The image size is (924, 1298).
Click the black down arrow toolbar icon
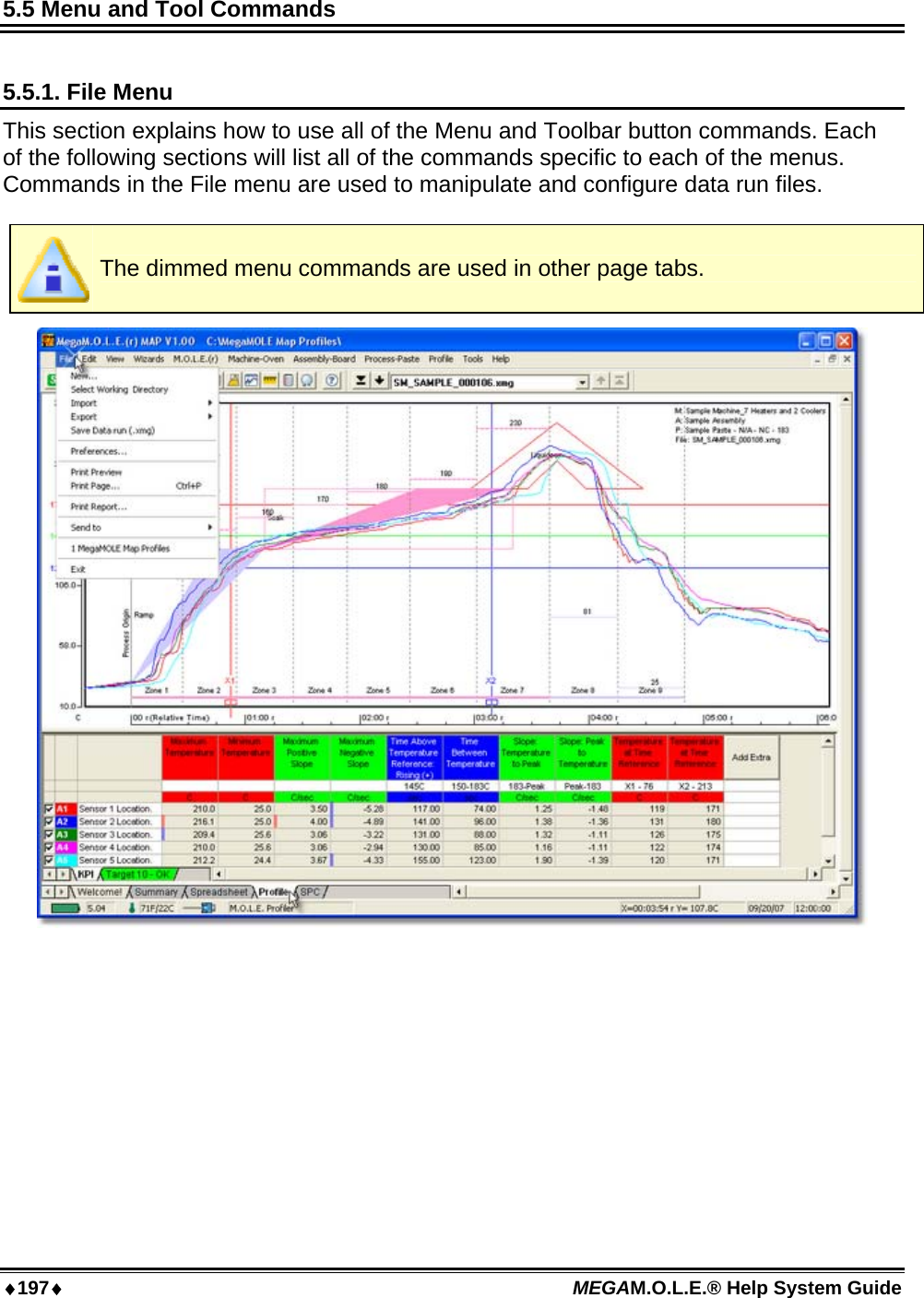point(379,380)
